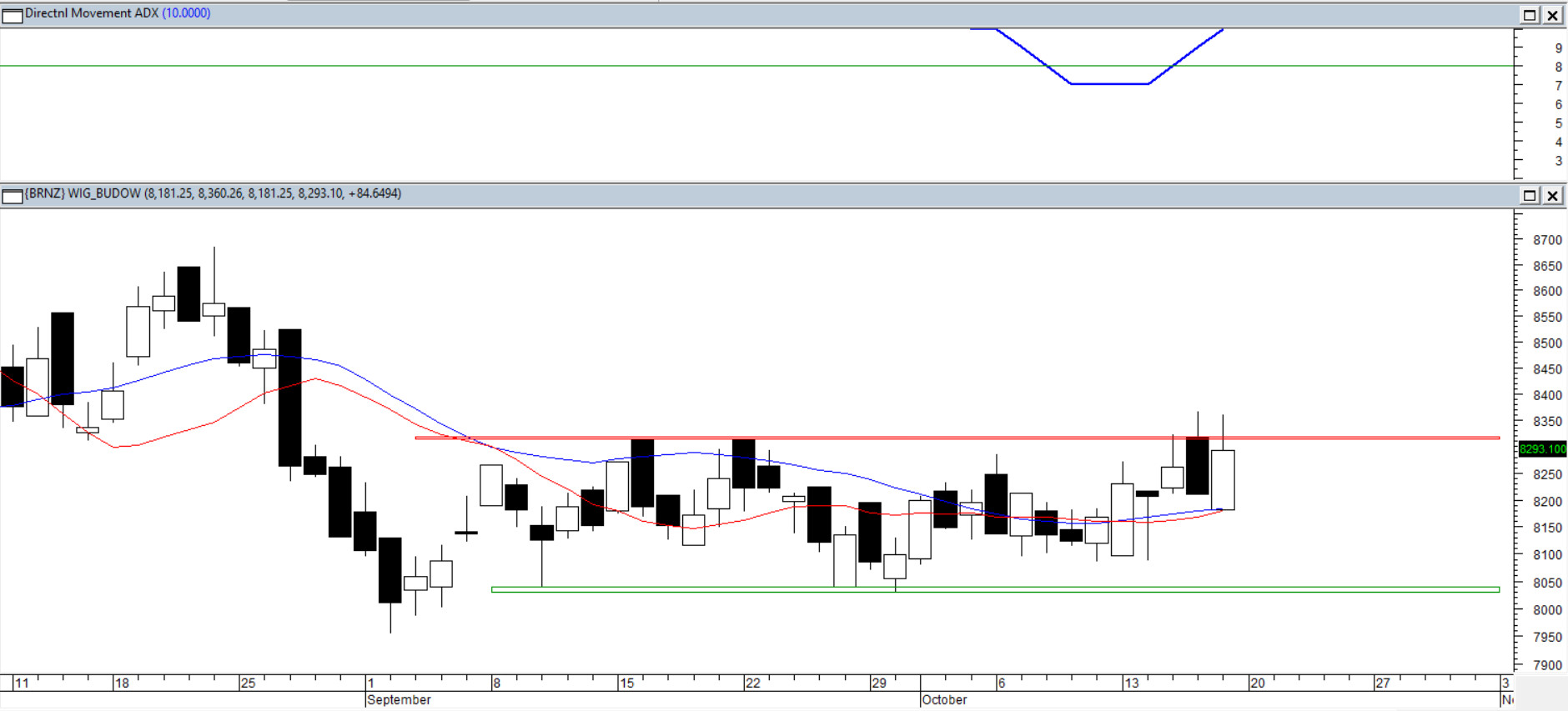Click the ADX value (10.0000) in title
The image size is (1568, 711).
pos(186,13)
